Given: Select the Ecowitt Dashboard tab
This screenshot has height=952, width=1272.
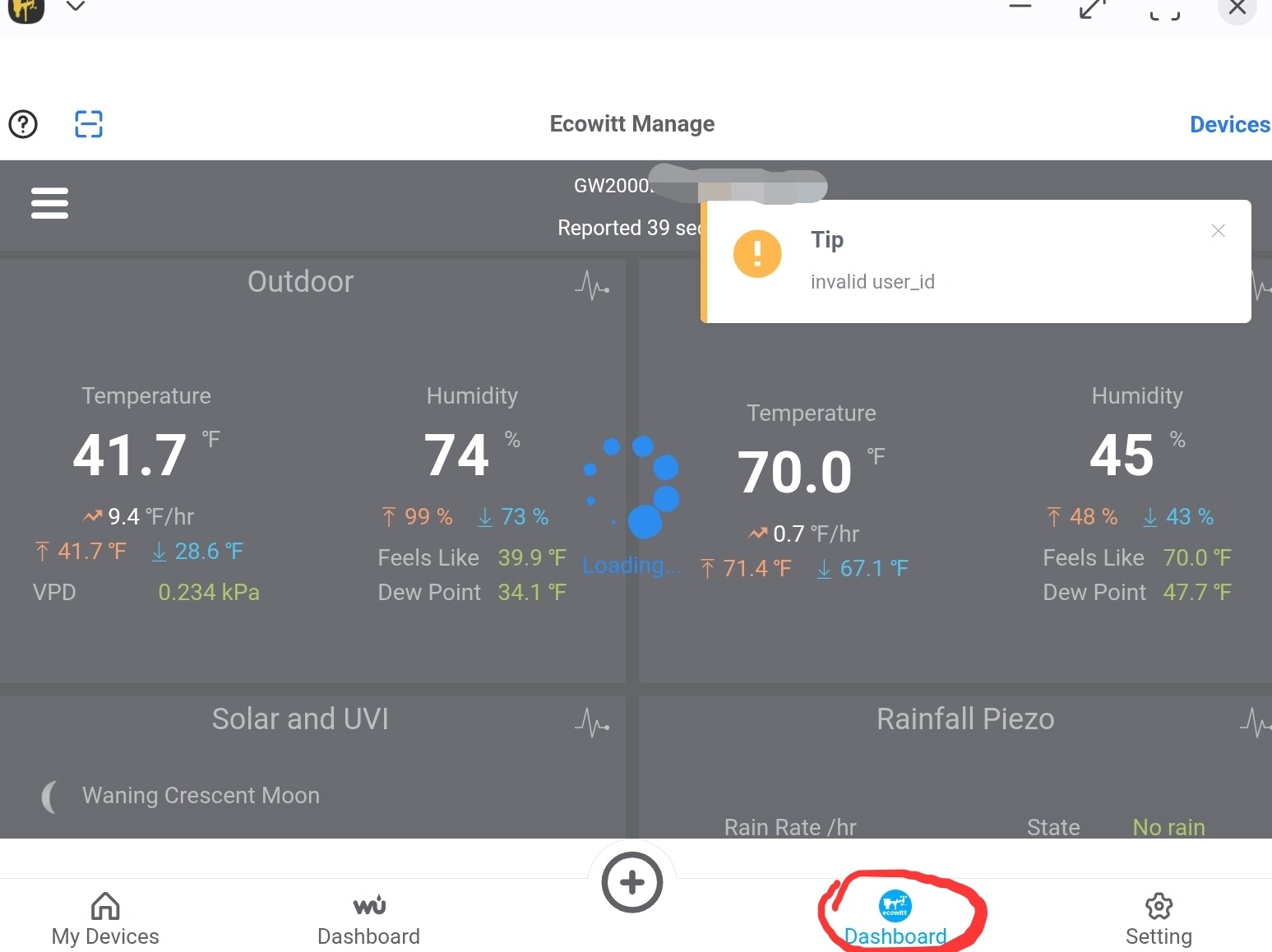Looking at the screenshot, I should tap(895, 920).
